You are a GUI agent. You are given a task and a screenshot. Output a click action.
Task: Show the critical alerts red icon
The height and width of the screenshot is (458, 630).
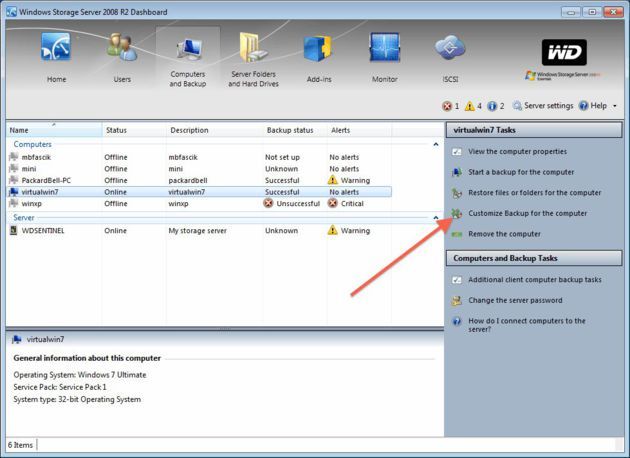click(447, 106)
